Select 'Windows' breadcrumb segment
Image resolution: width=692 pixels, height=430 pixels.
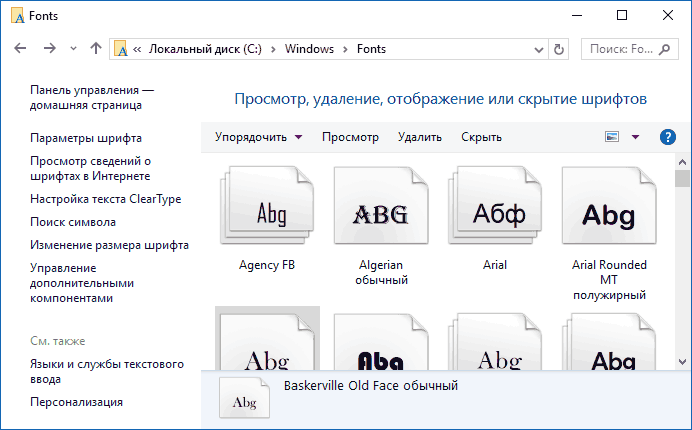coord(309,49)
